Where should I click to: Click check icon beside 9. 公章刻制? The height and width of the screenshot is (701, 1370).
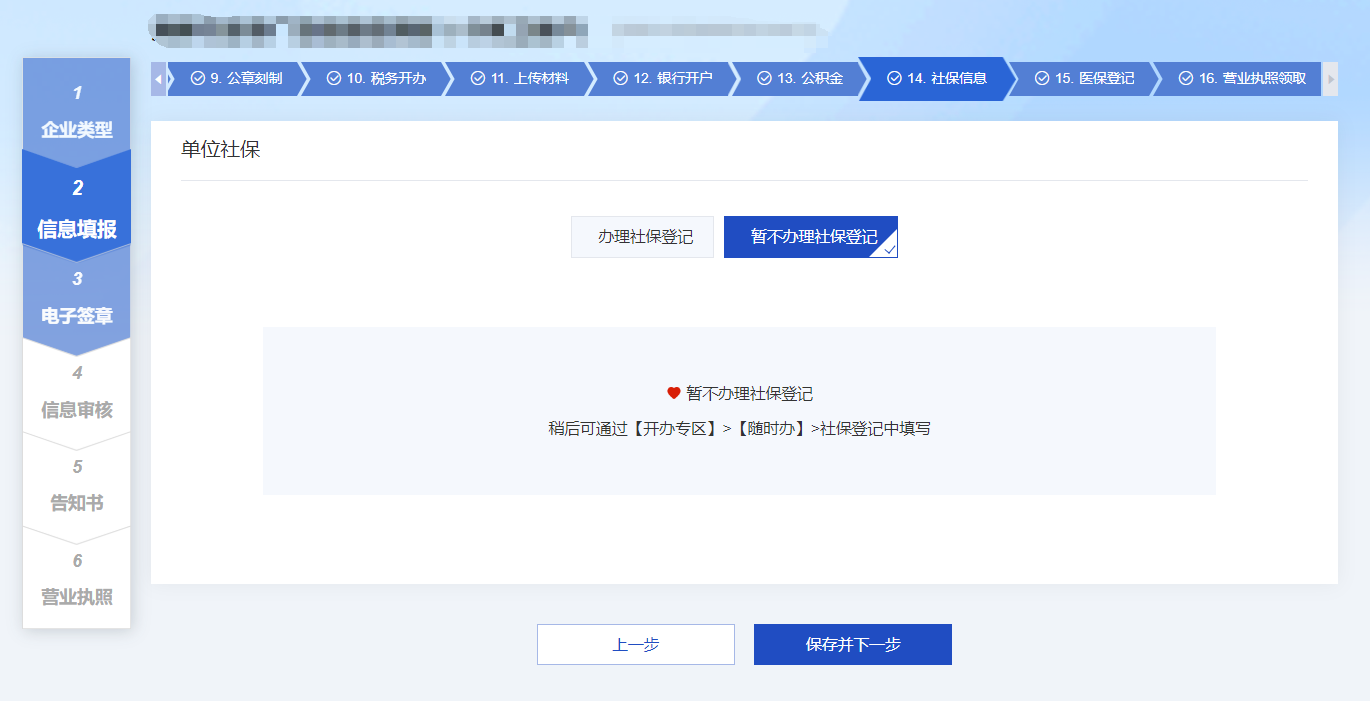click(x=197, y=78)
